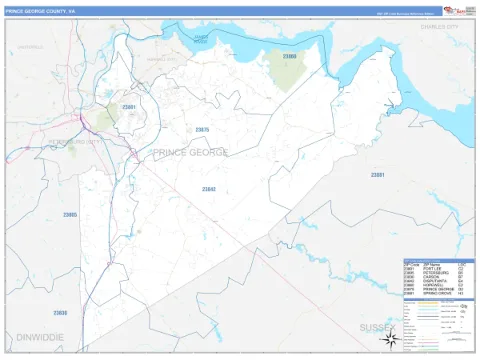Select the ZIP code label 23801
This screenshot has width=480, height=360.
coord(129,107)
